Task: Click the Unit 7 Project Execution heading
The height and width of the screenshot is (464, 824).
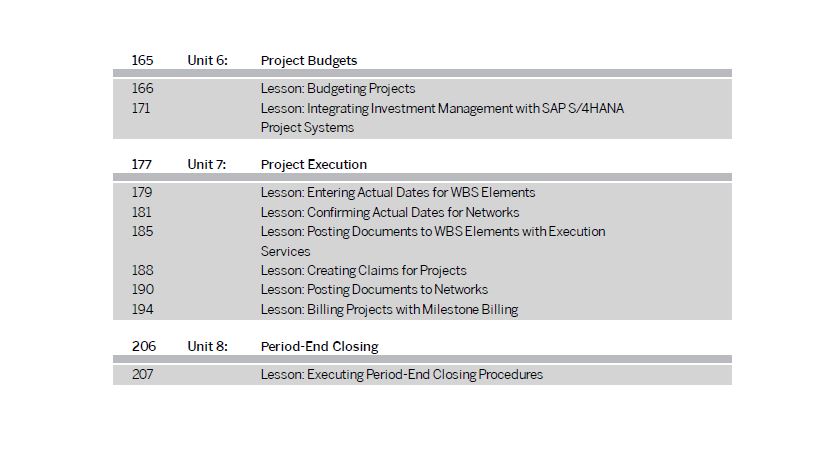Action: click(314, 165)
